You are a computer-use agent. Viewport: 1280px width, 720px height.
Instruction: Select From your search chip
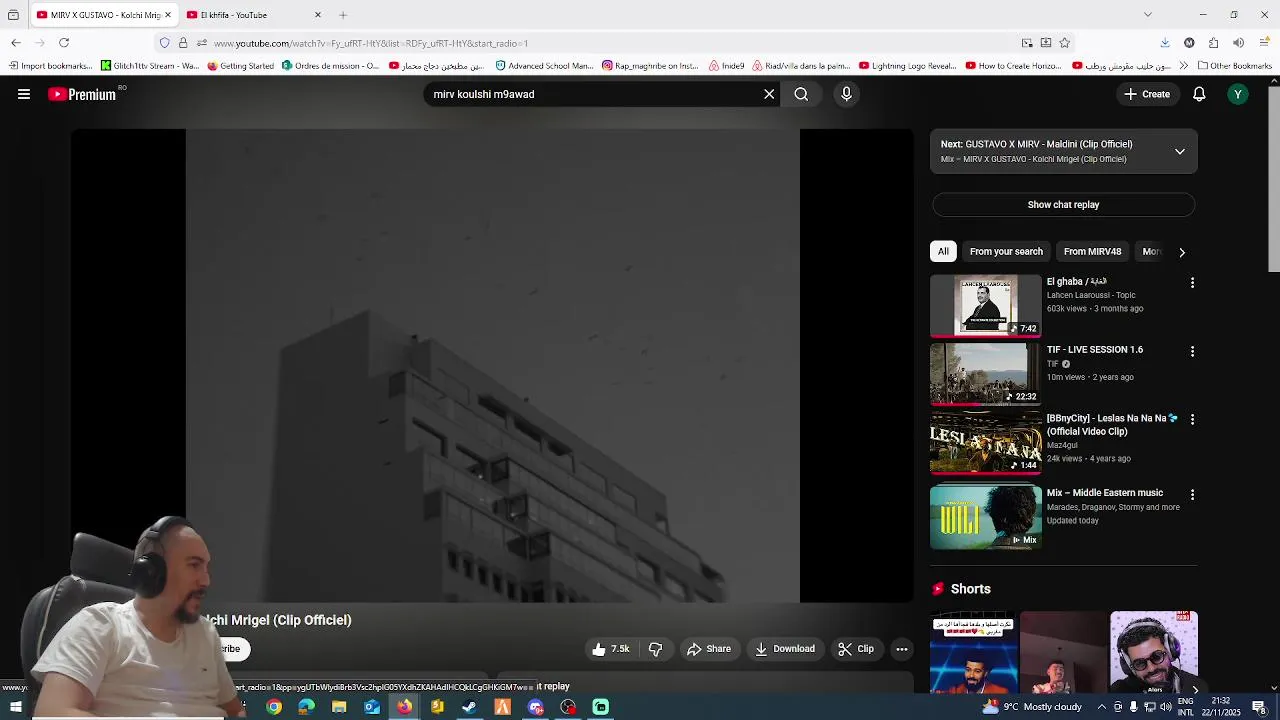pyautogui.click(x=1006, y=252)
